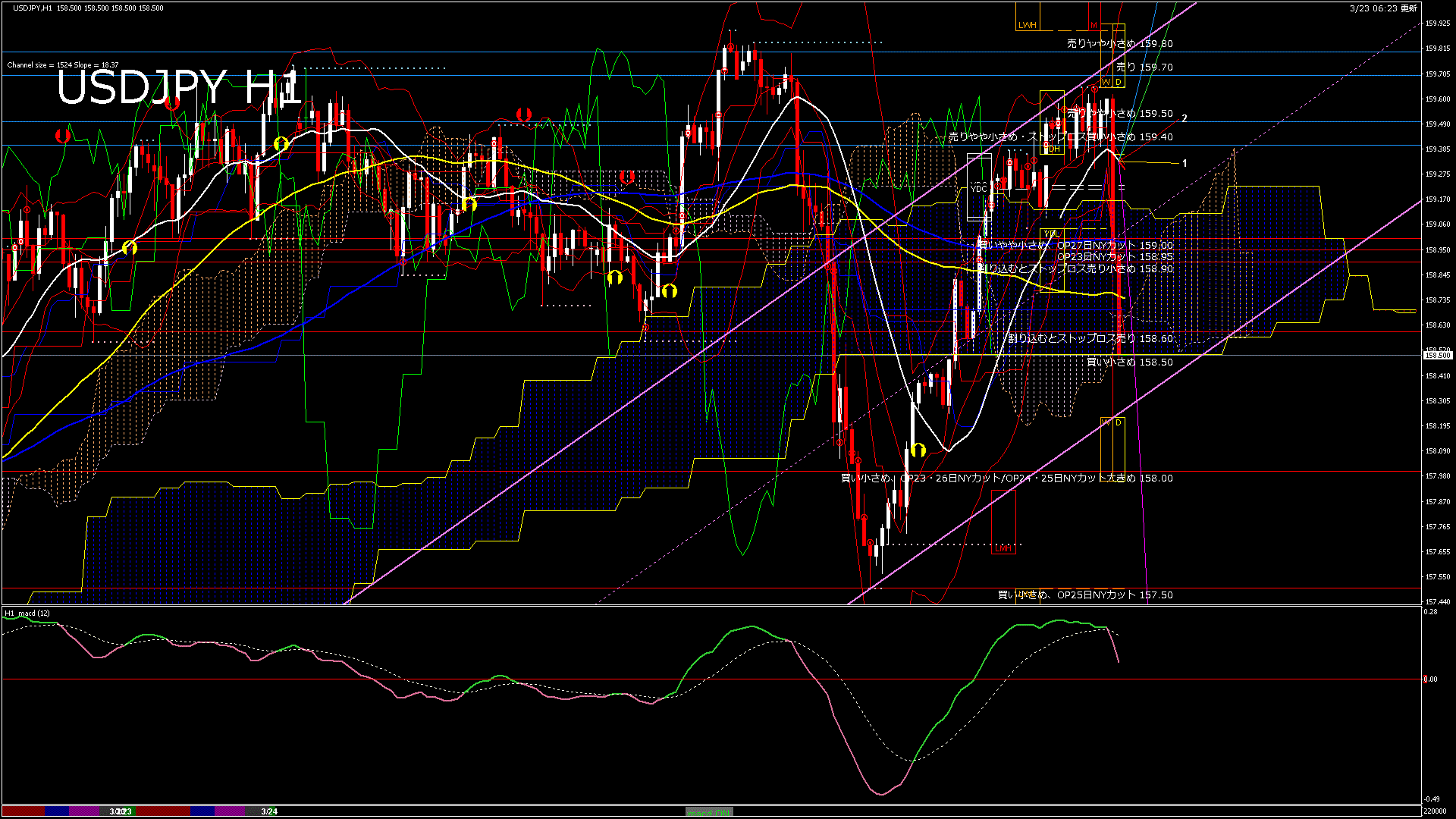
Task: Click the YDL level label
Action: click(1051, 233)
